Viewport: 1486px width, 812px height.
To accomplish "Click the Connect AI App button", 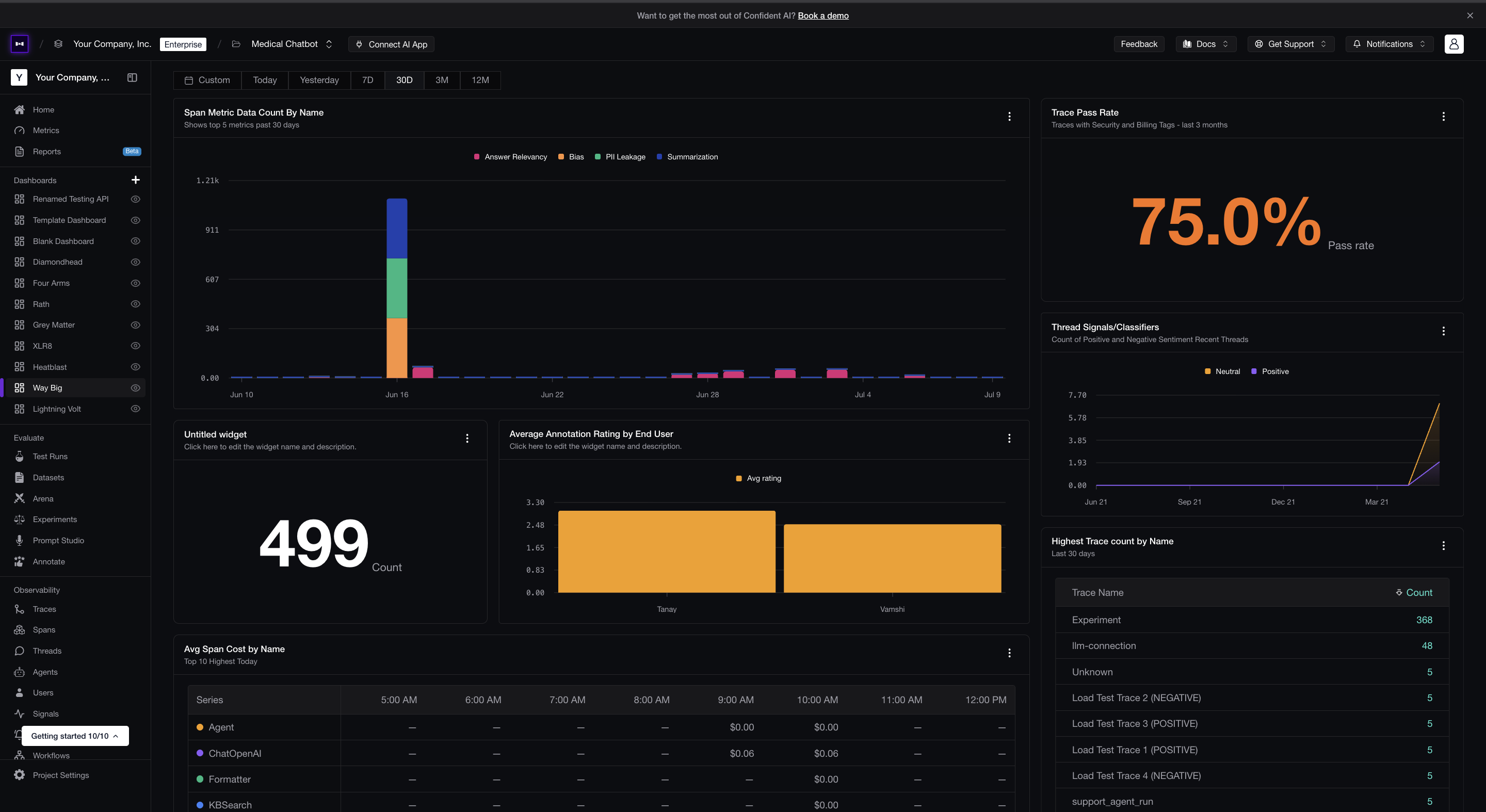I will 391,44.
